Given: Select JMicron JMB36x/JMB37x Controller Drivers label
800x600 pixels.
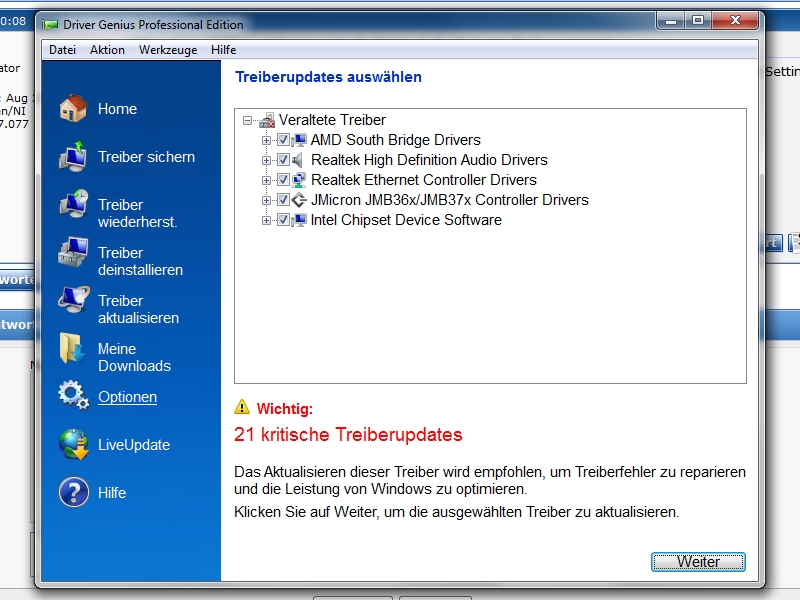Looking at the screenshot, I should click(449, 200).
